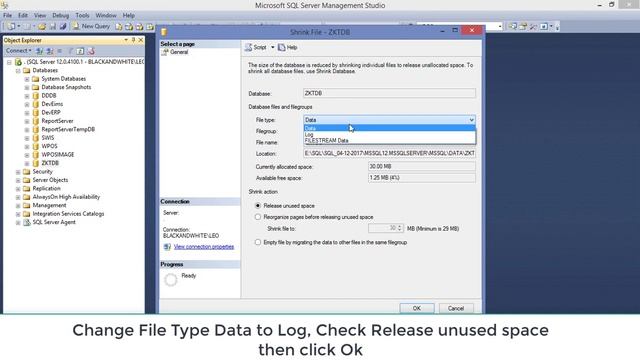This screenshot has height=360, width=640.
Task: Click the Shrink file to stepper arrows
Action: coord(400,228)
